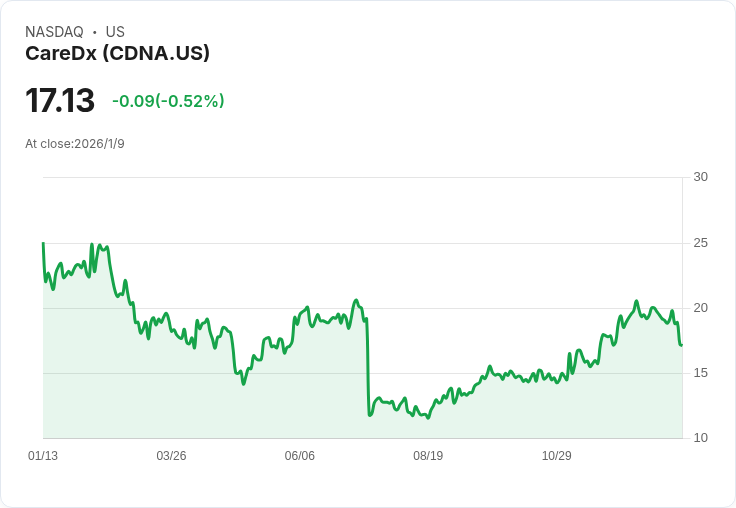The height and width of the screenshot is (508, 736).
Task: Click the last data point of the price line
Action: [681, 345]
